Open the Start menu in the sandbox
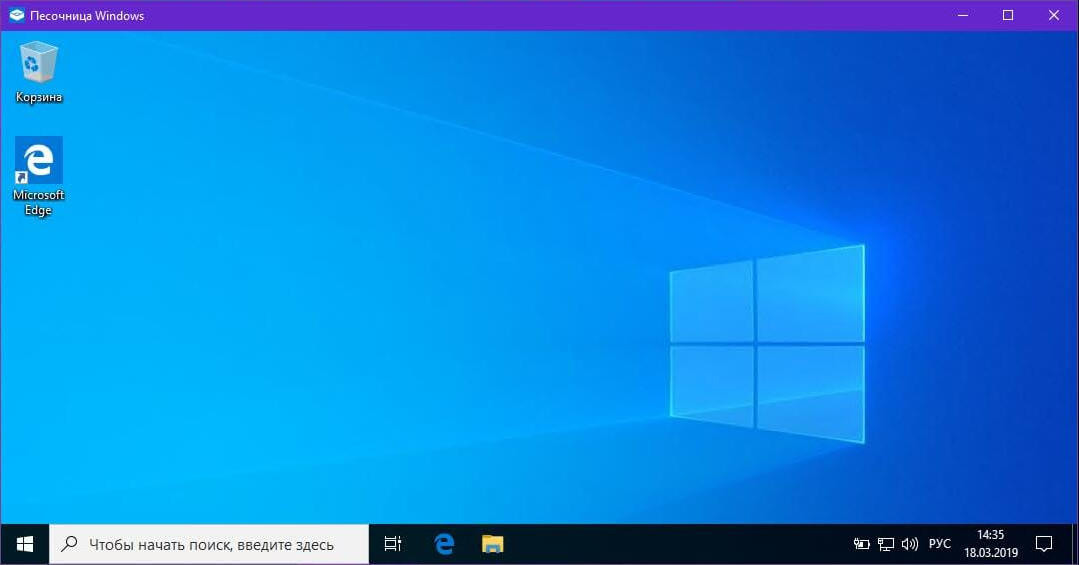The width and height of the screenshot is (1079, 565). click(x=25, y=544)
